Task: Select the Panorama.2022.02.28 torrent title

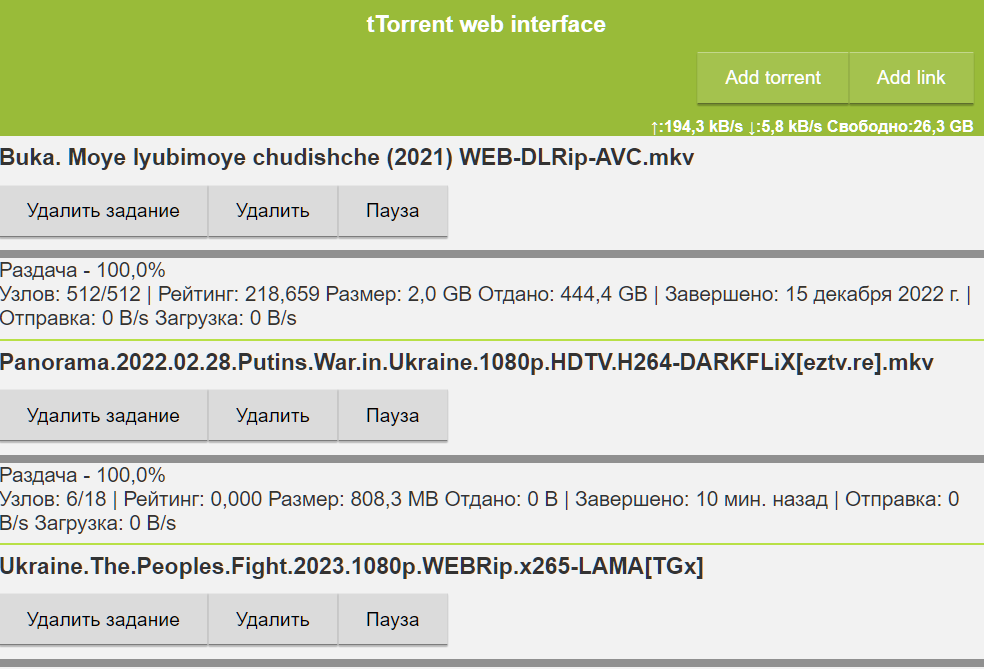Action: (x=467, y=362)
